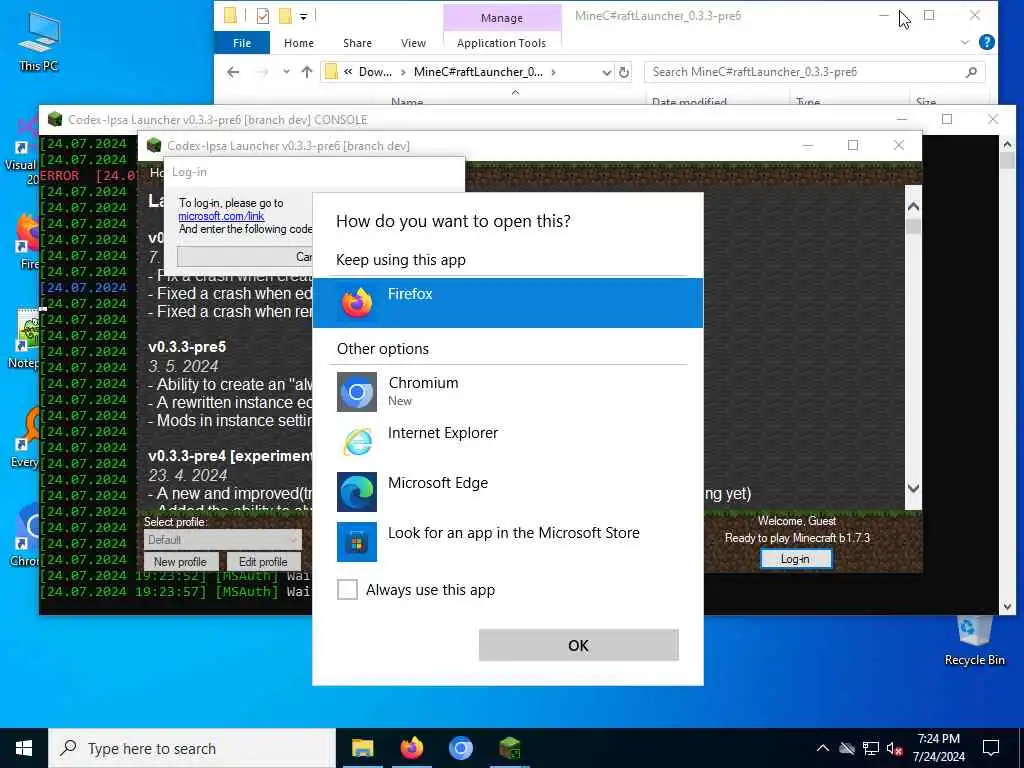Viewport: 1024px width, 768px height.
Task: Open the network status tray icon
Action: point(871,748)
